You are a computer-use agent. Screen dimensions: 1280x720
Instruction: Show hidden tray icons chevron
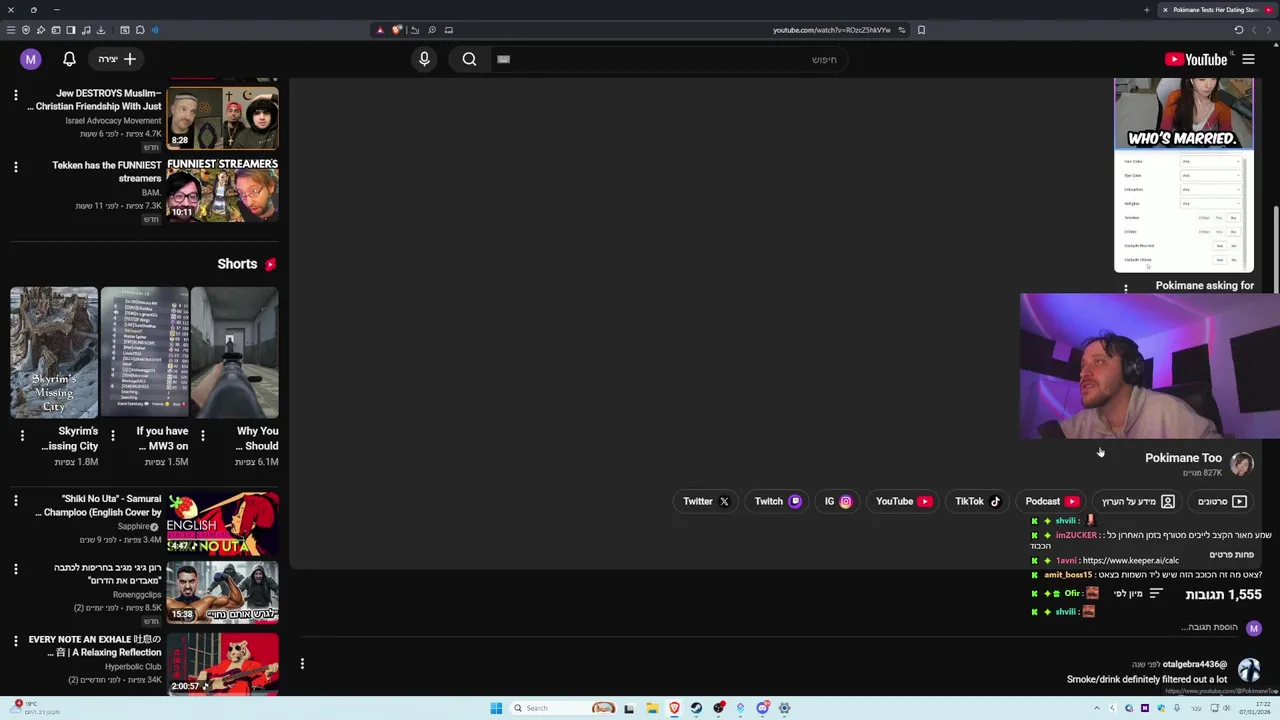1096,708
